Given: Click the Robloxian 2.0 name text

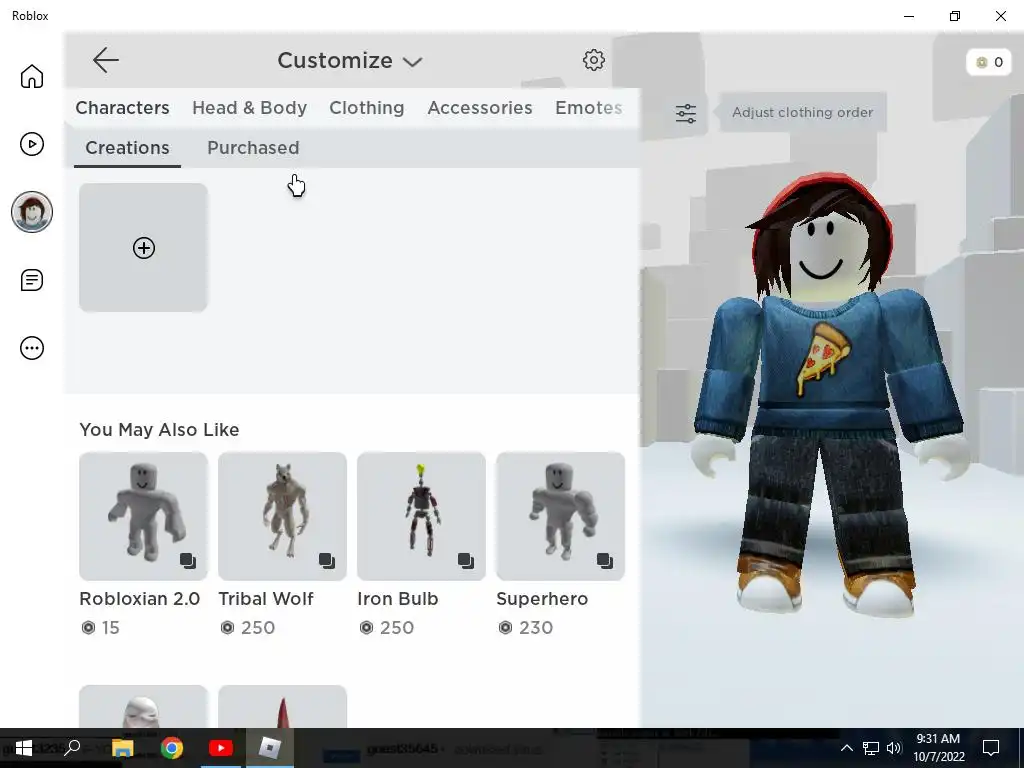Looking at the screenshot, I should click(140, 599).
